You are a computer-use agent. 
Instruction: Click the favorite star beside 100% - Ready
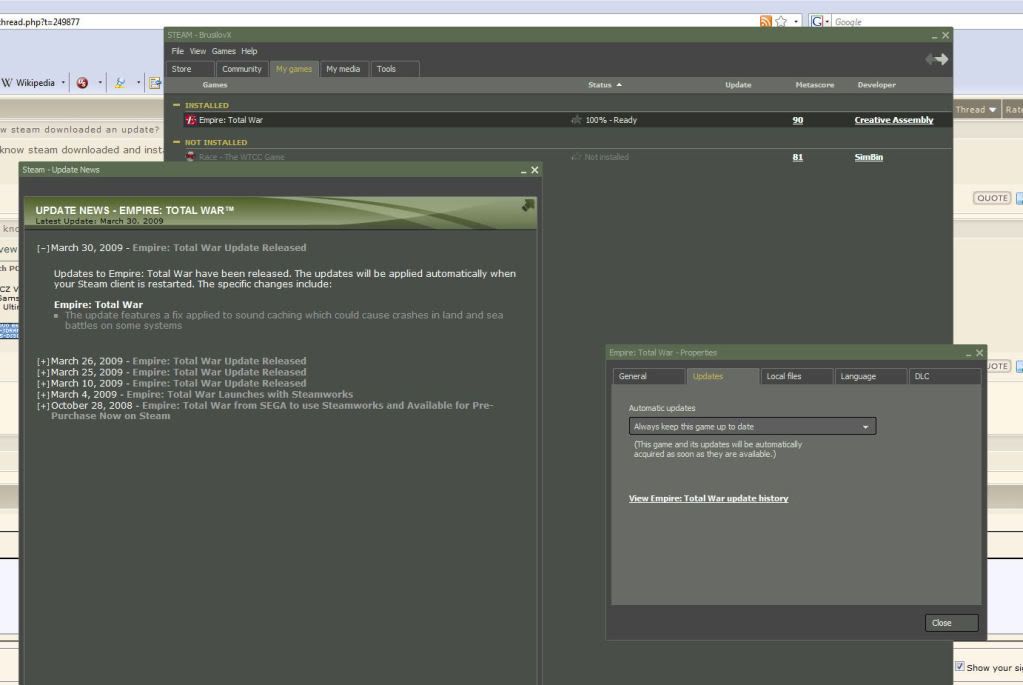click(576, 120)
